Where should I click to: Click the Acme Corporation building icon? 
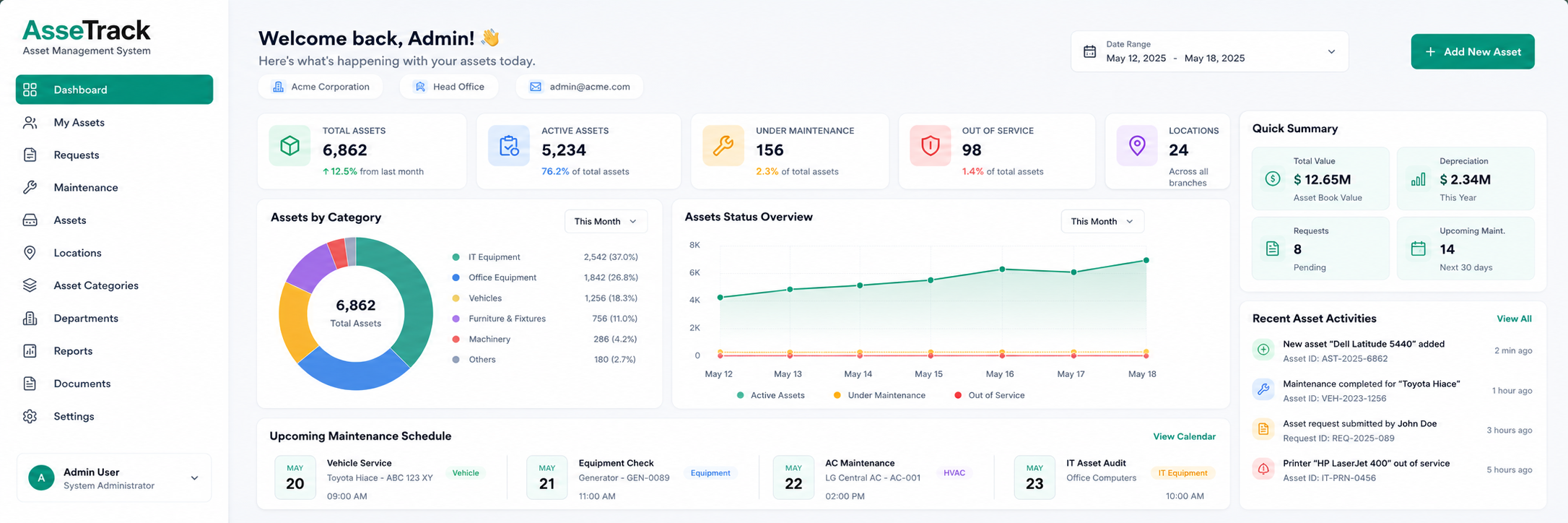(278, 87)
